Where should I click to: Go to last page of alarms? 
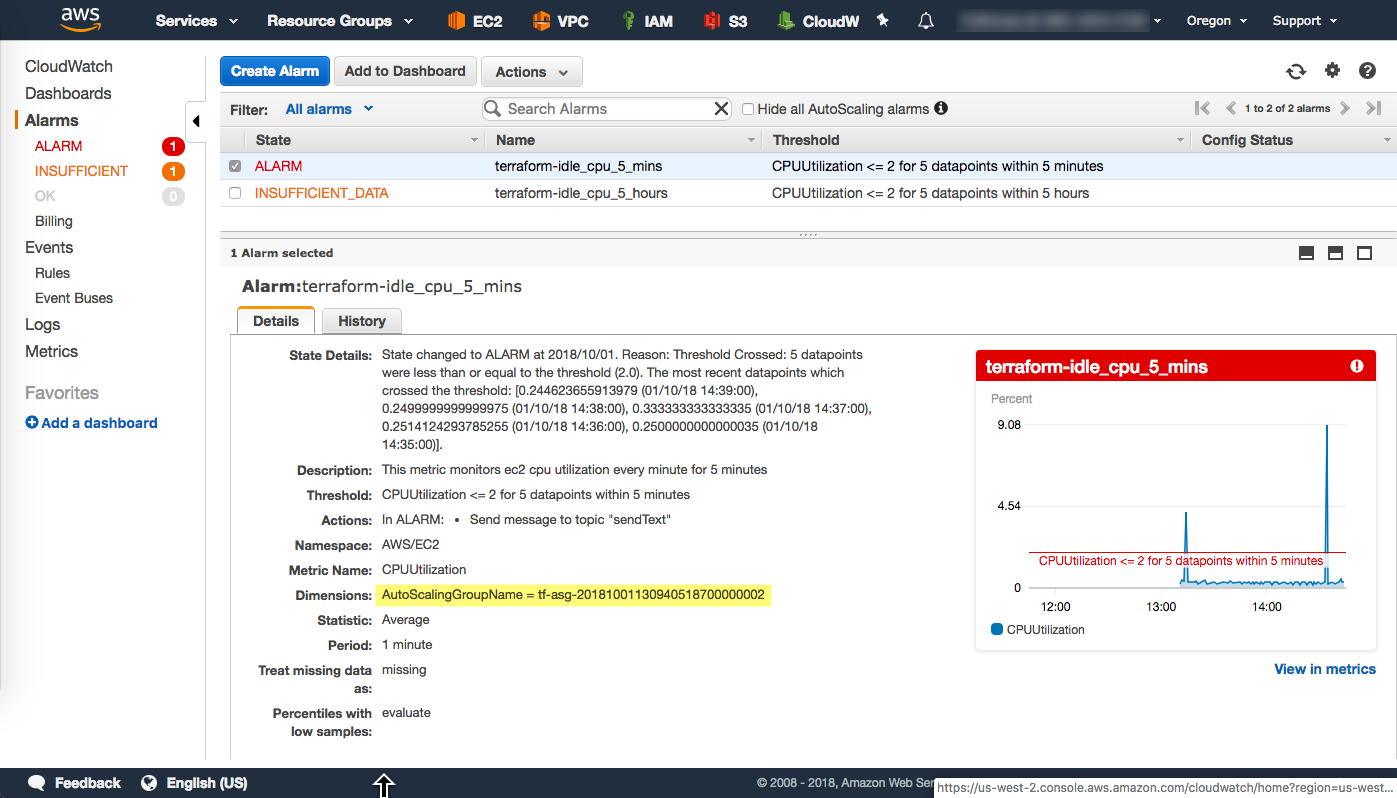tap(1373, 108)
